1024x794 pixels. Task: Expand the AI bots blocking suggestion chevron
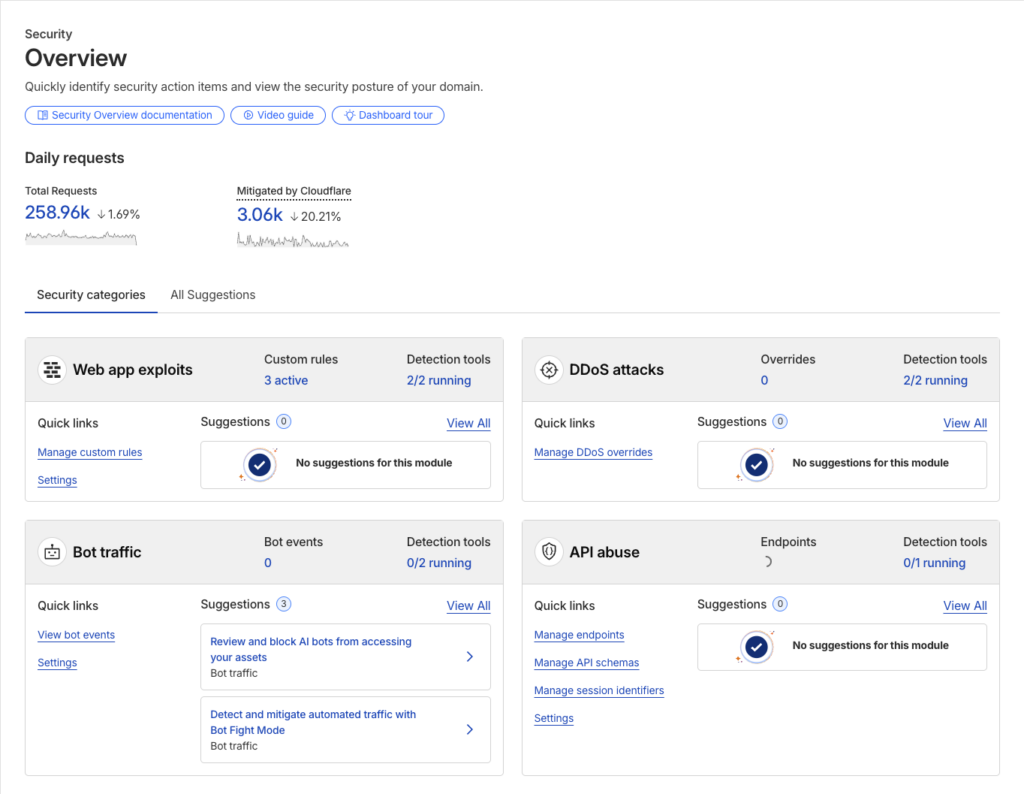(x=470, y=657)
